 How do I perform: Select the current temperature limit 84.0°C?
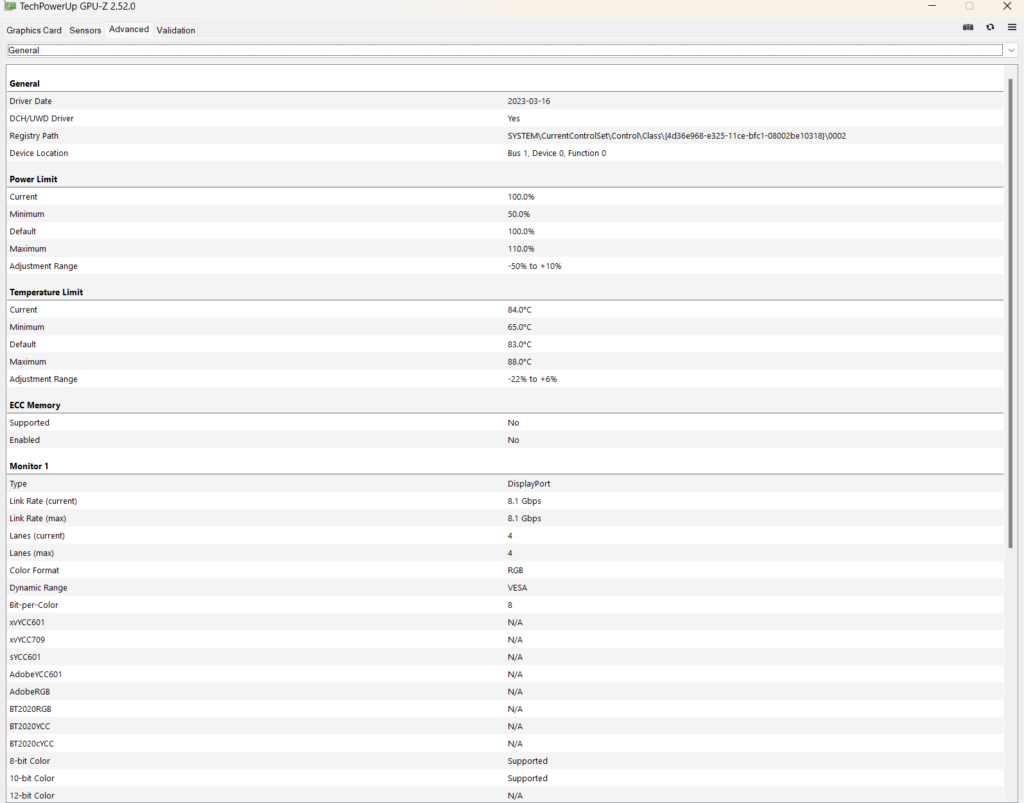520,309
